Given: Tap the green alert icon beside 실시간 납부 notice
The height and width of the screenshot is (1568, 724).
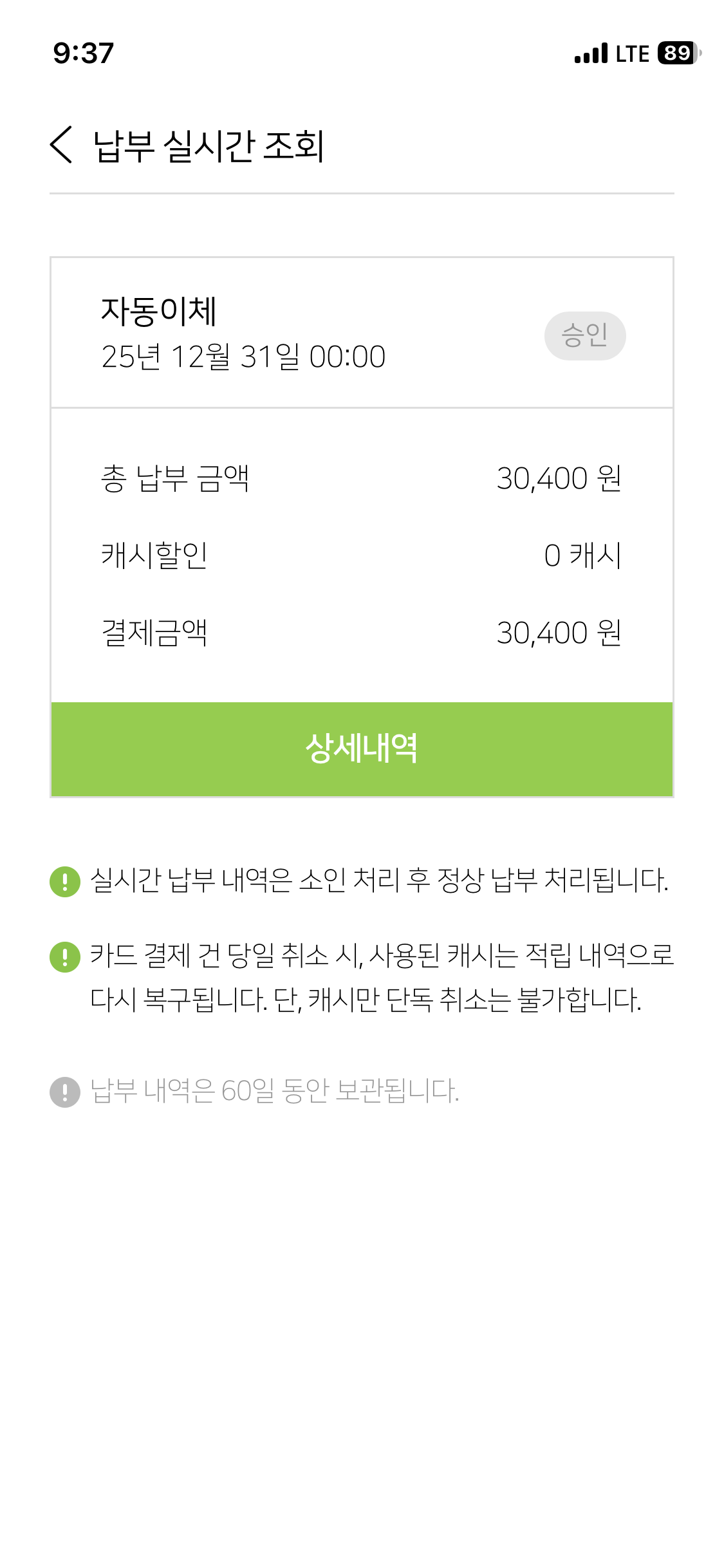Looking at the screenshot, I should coord(65,881).
